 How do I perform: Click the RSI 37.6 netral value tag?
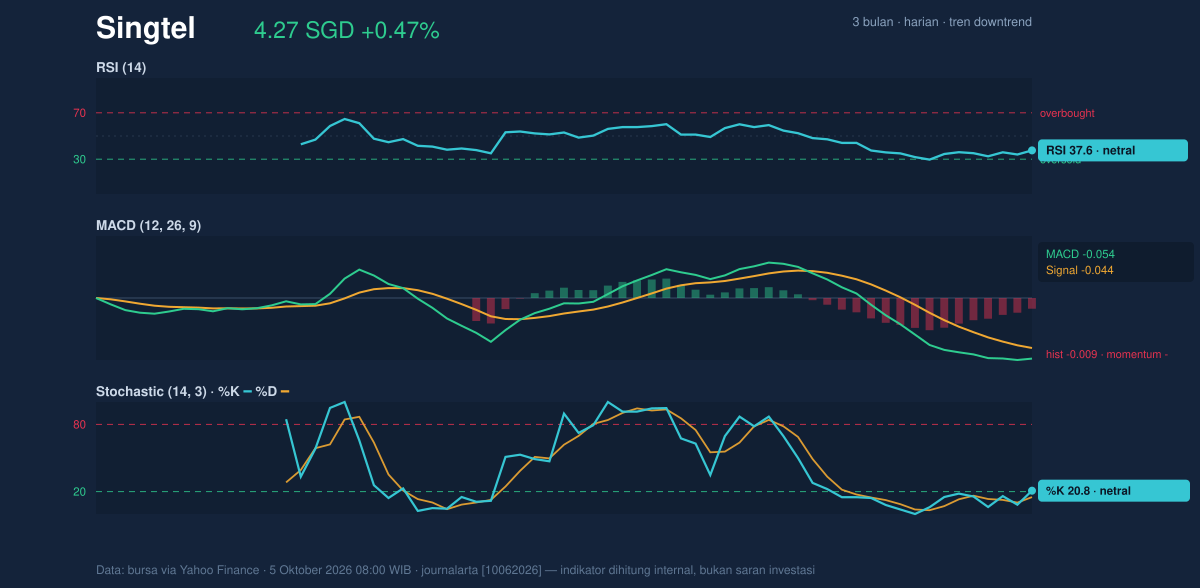[x=1114, y=150]
